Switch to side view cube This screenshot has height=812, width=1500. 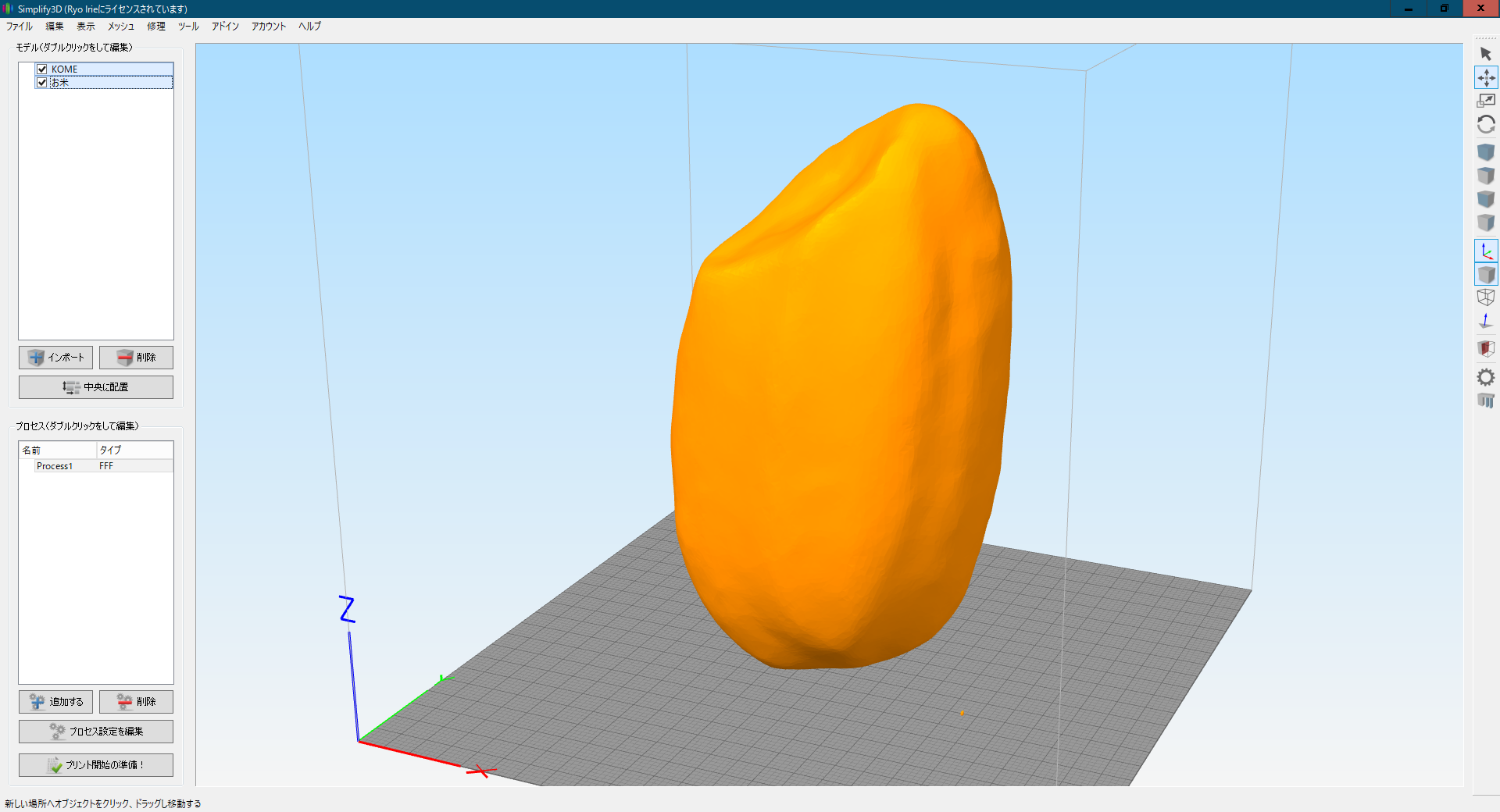click(1486, 223)
